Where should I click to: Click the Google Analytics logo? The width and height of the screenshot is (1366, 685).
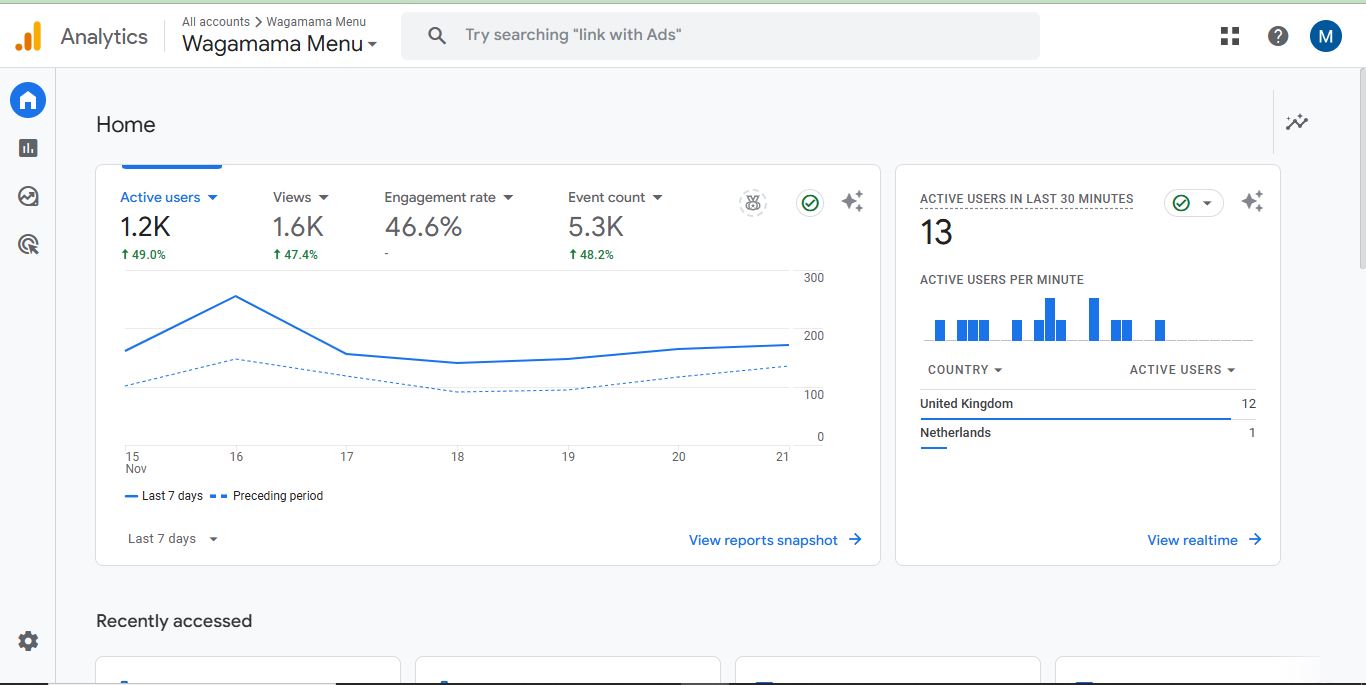[x=28, y=37]
